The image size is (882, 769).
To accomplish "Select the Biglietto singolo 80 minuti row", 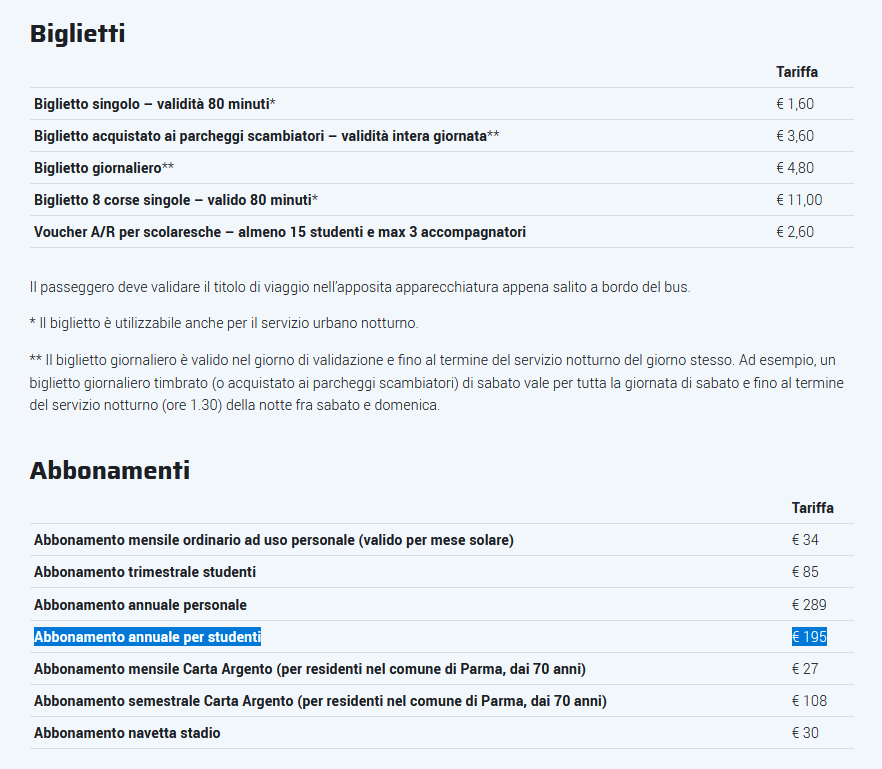I will (x=154, y=104).
